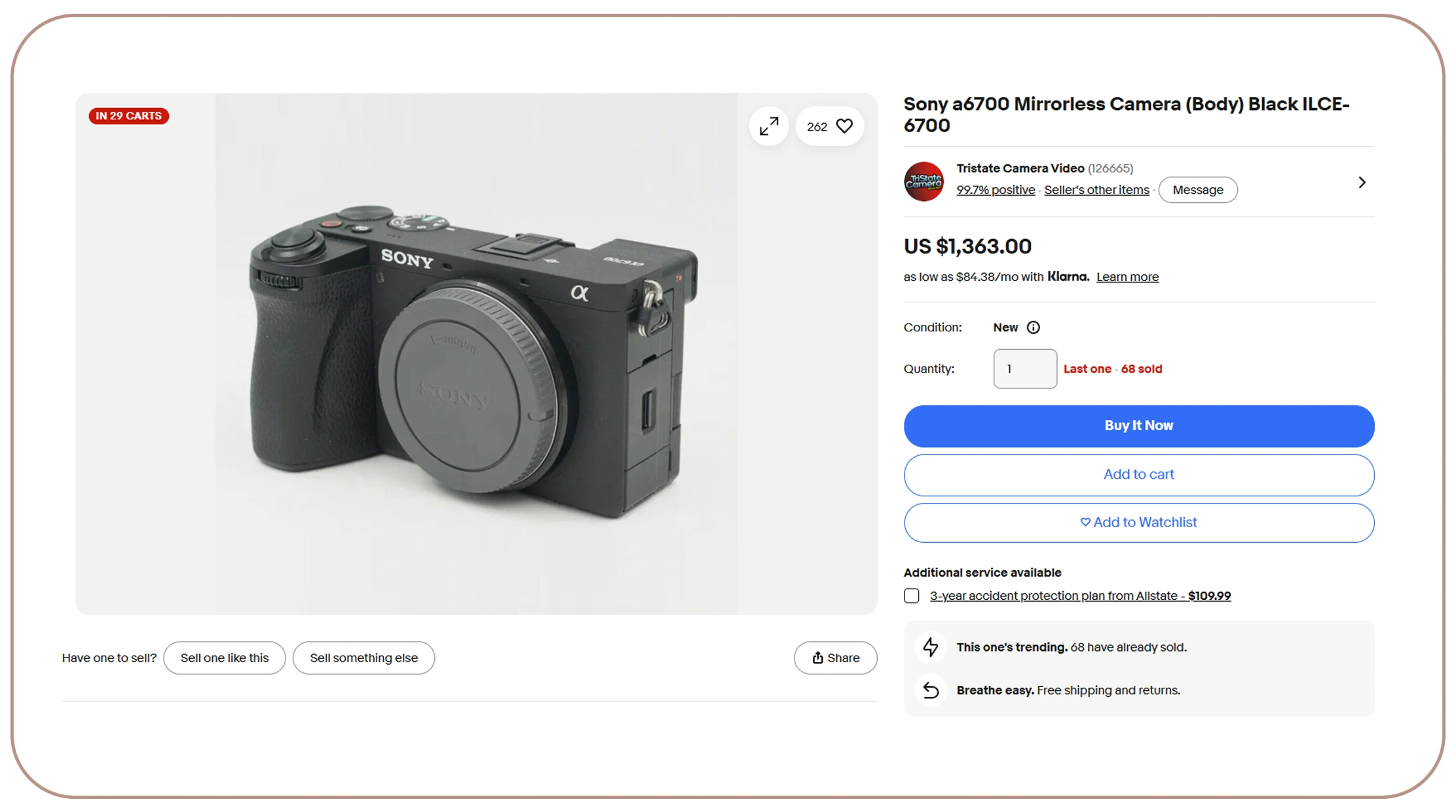Open the Message seller button
The image size is (1456, 812).
tap(1197, 190)
